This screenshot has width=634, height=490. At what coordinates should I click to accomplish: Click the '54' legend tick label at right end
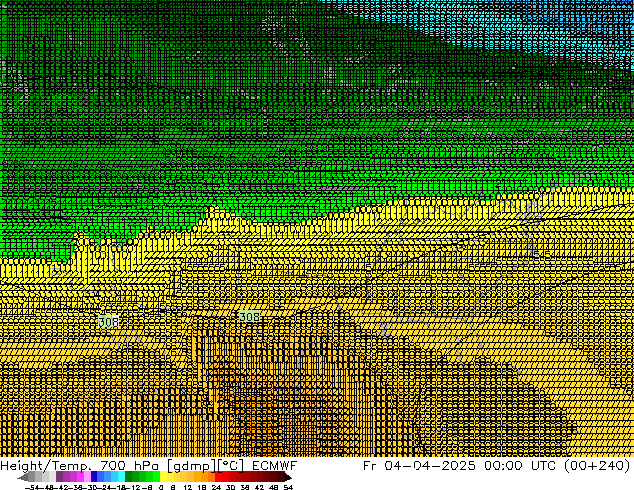click(x=287, y=487)
